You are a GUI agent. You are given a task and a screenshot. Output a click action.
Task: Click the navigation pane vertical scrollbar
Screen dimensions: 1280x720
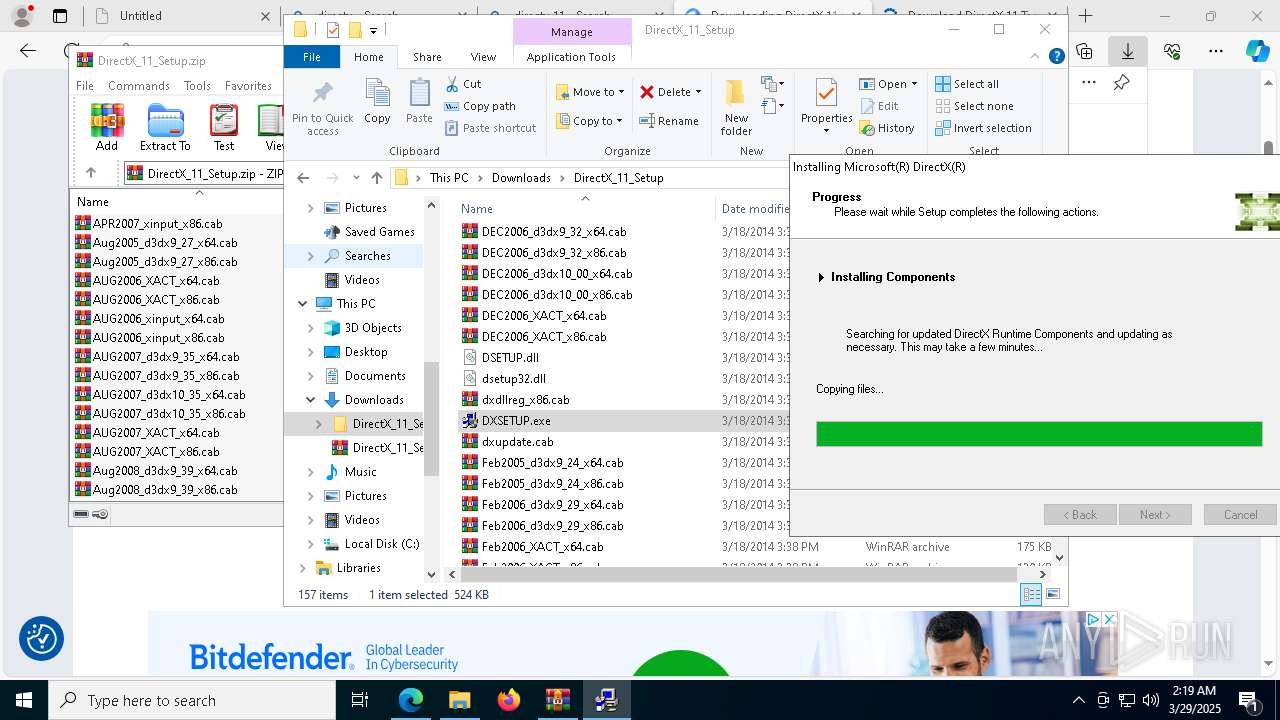pos(432,418)
